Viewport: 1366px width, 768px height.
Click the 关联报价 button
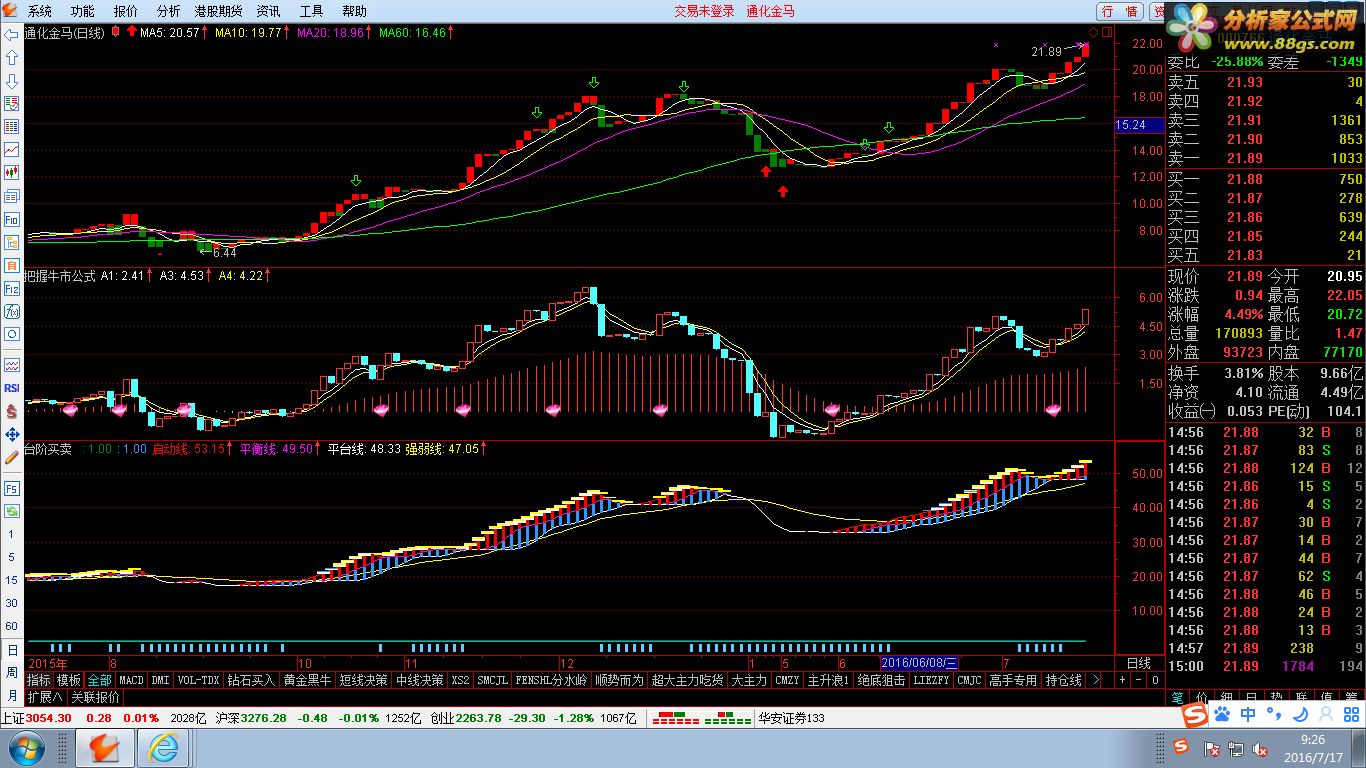tap(95, 697)
